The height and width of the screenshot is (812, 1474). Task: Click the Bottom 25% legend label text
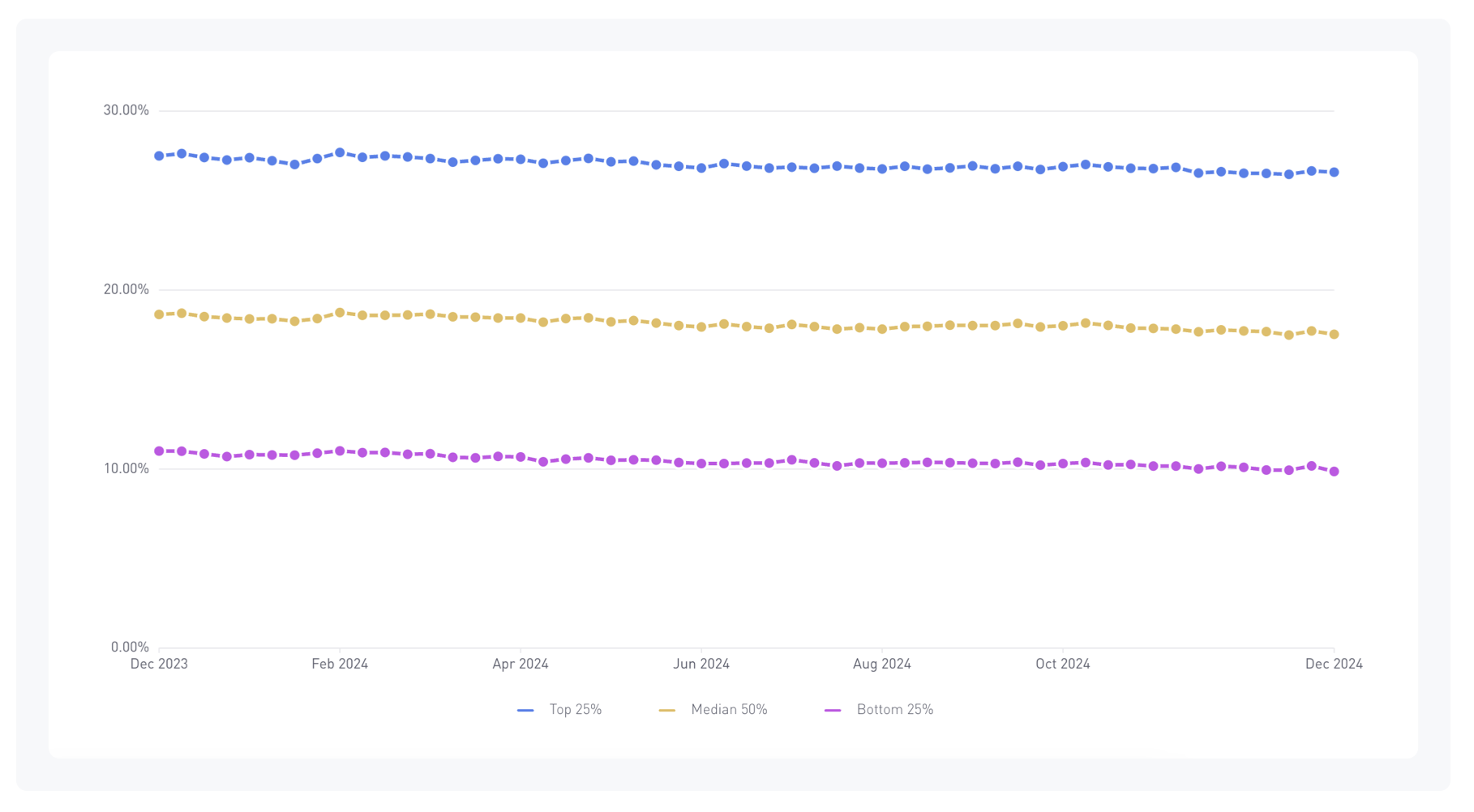[894, 708]
